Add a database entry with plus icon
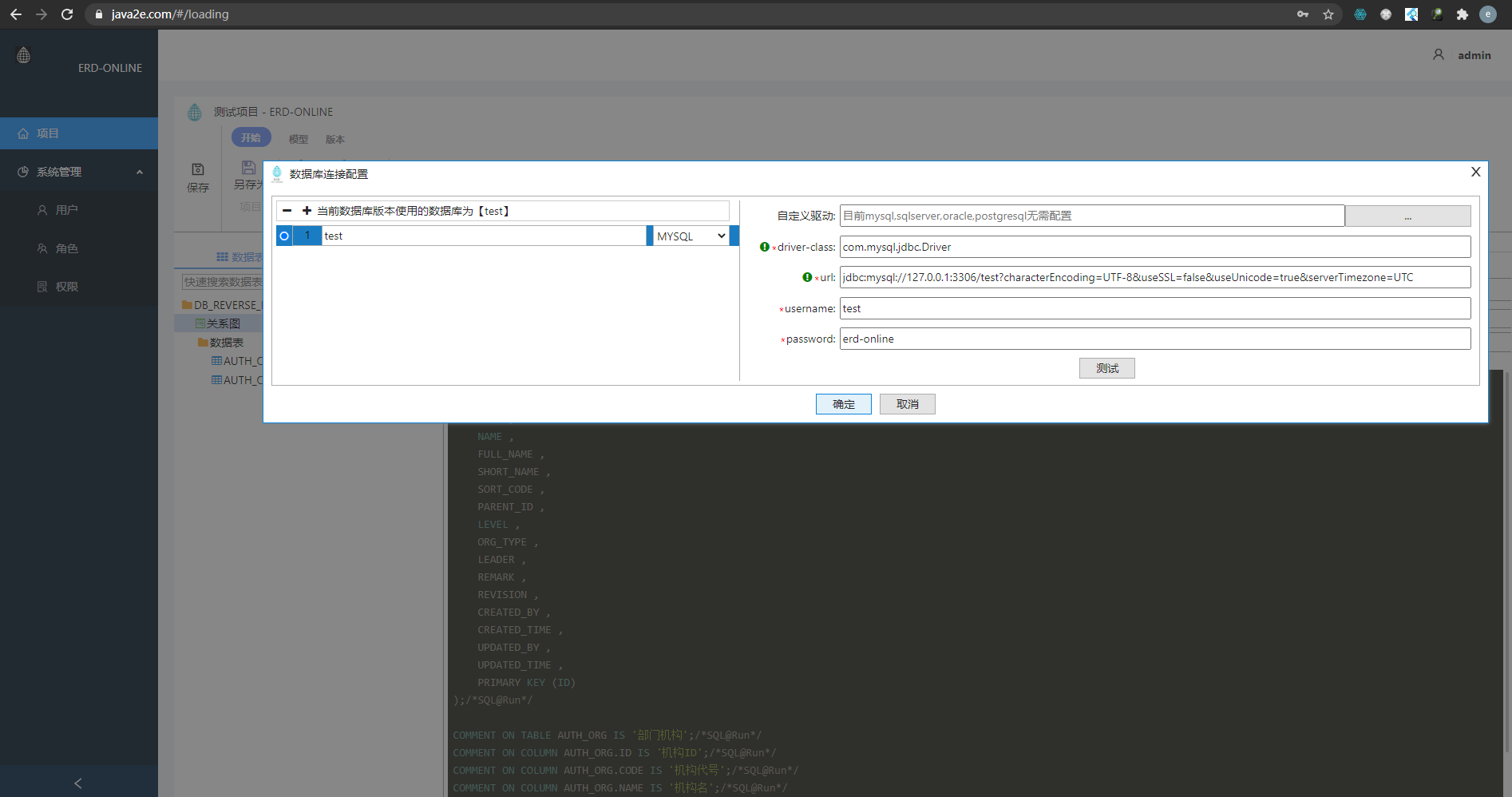Image resolution: width=1512 pixels, height=797 pixels. [307, 211]
